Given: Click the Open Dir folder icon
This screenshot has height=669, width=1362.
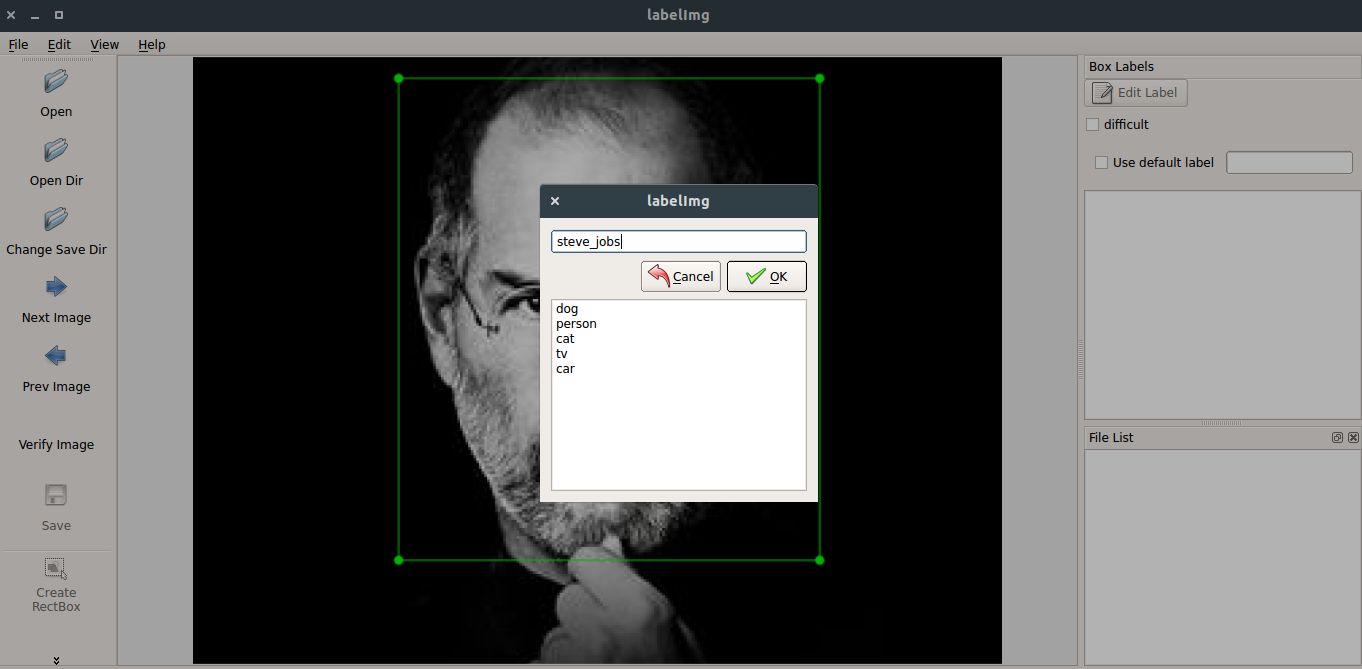Looking at the screenshot, I should coord(56,150).
